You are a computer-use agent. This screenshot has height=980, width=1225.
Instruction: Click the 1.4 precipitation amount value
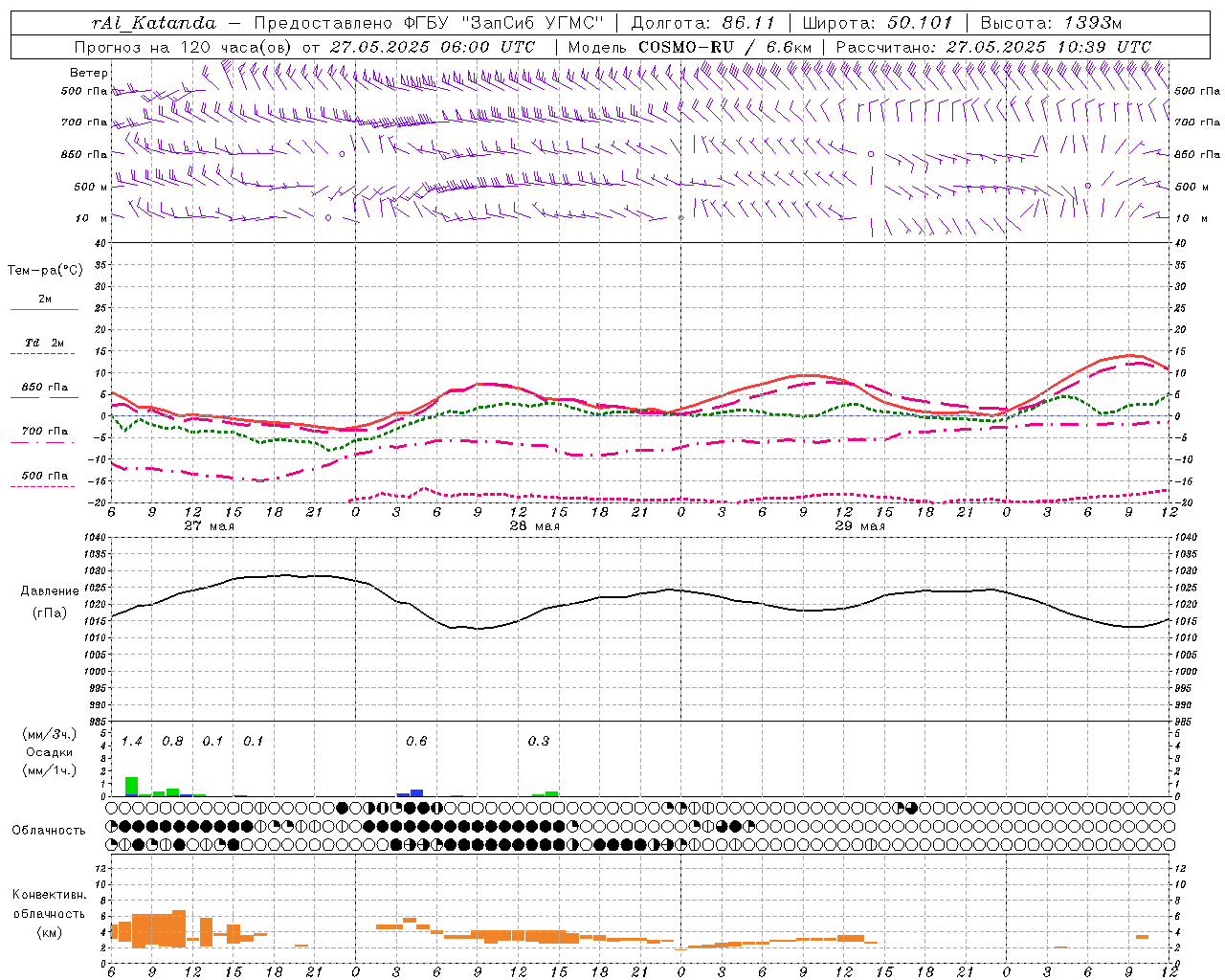click(132, 742)
